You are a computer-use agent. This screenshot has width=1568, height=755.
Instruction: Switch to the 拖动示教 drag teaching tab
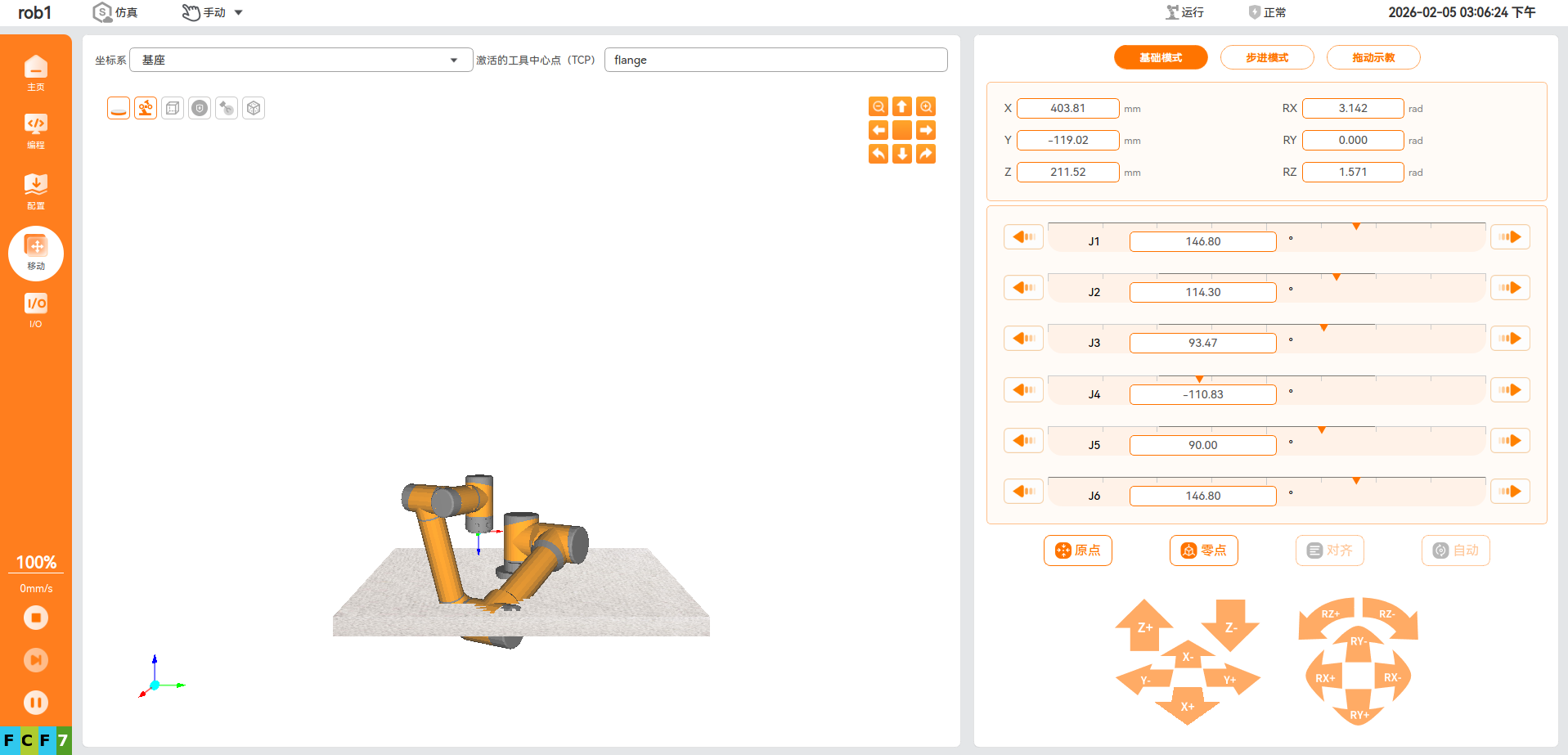[1373, 57]
